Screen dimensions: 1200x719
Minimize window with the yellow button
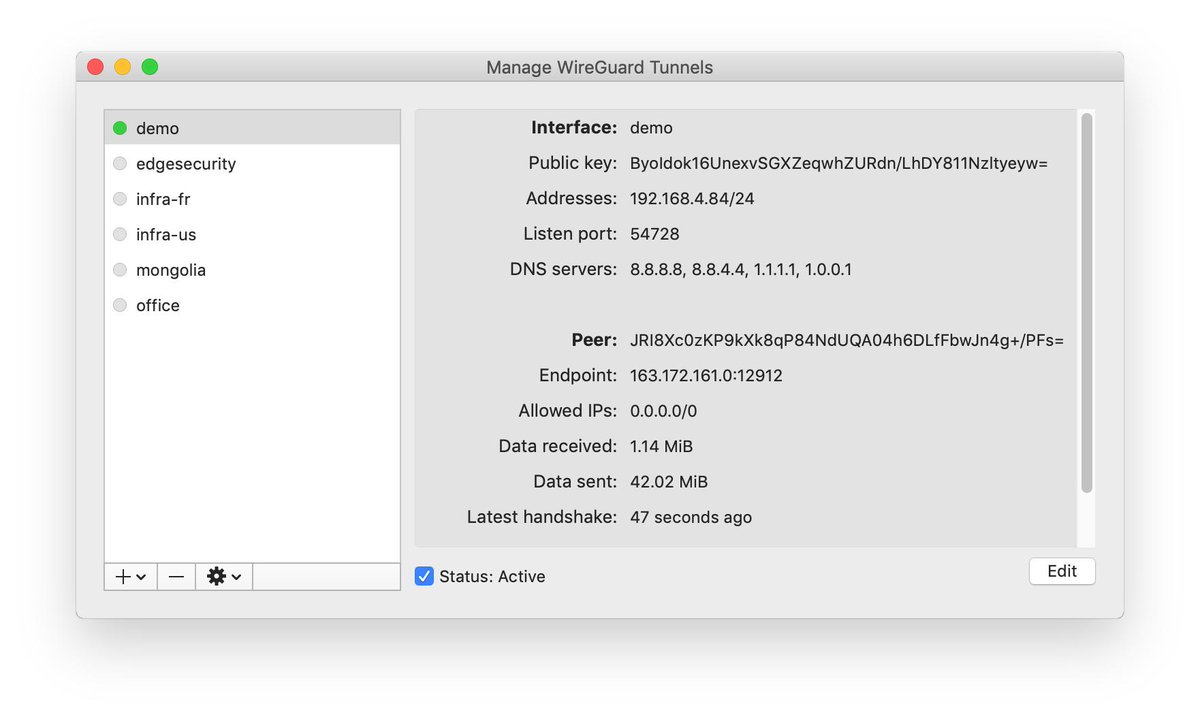click(123, 67)
